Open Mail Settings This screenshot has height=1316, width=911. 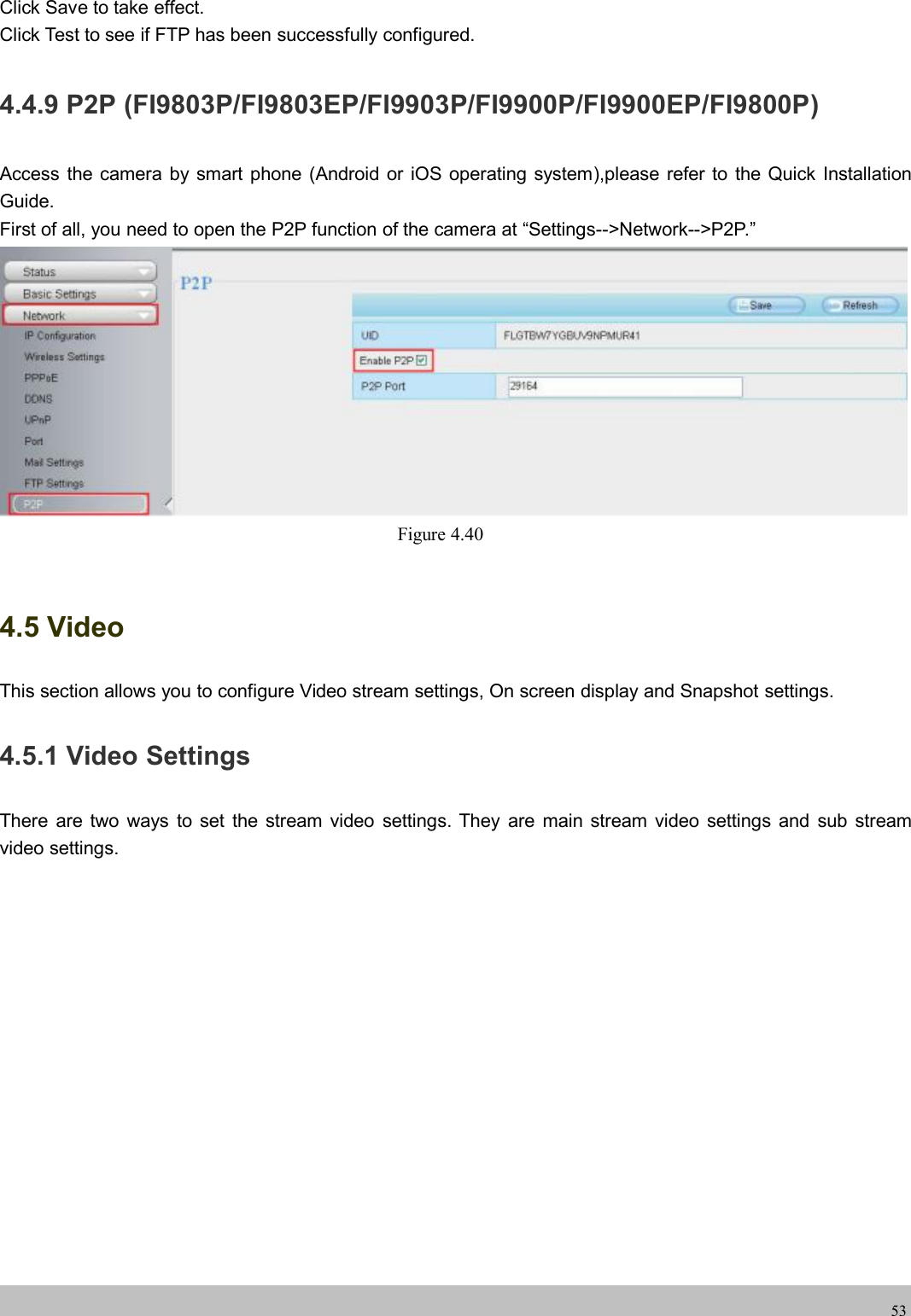[54, 462]
